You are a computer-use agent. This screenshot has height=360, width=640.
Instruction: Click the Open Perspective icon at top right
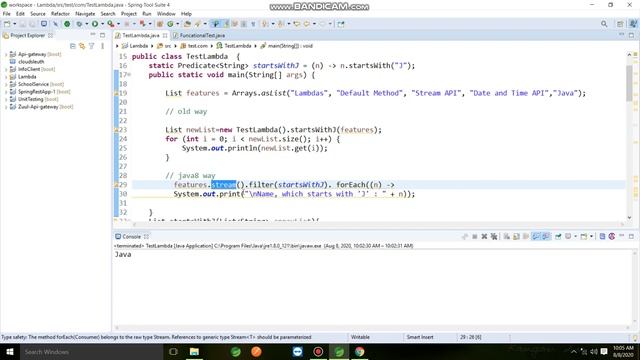tap(620, 24)
